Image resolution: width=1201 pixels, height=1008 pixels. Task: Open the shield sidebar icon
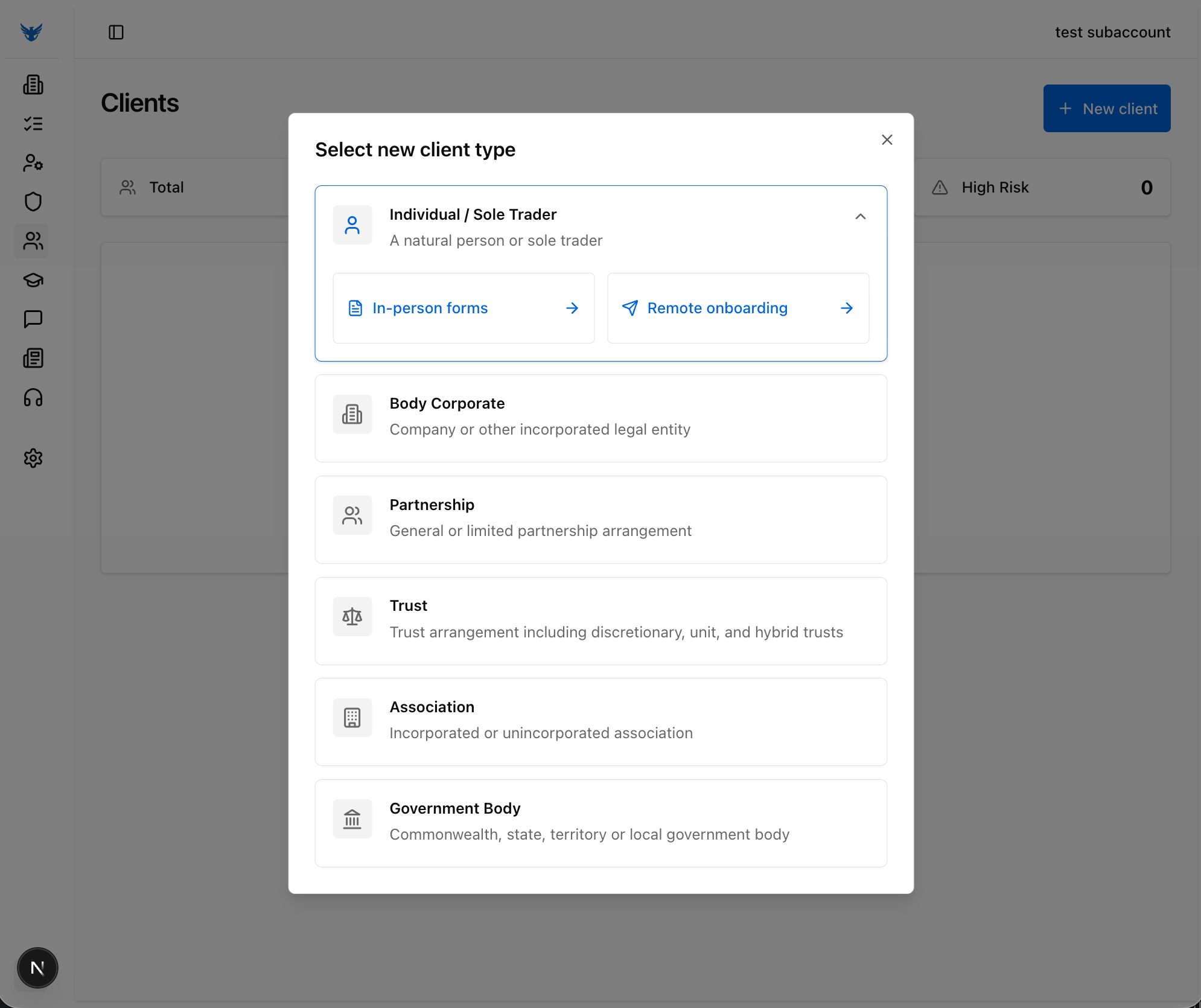[33, 202]
